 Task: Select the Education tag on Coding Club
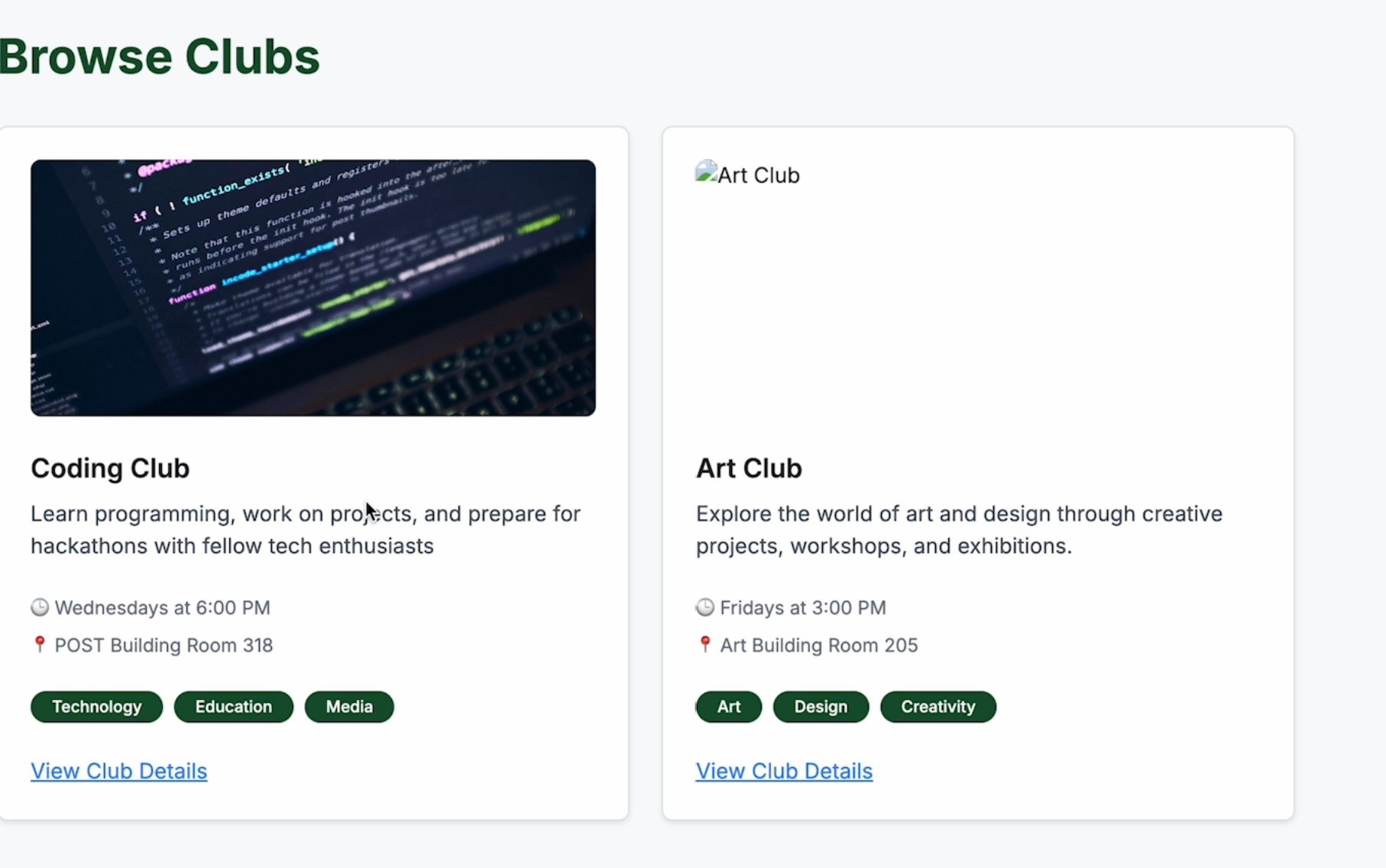[x=233, y=707]
